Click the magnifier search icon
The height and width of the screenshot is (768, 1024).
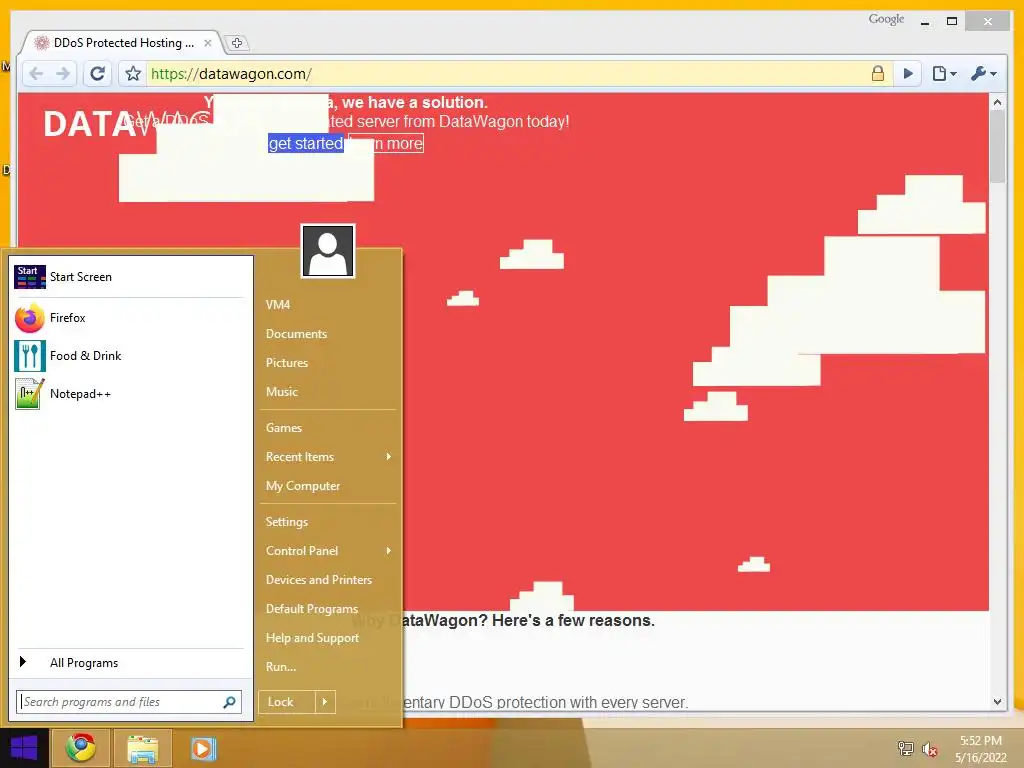coord(229,702)
